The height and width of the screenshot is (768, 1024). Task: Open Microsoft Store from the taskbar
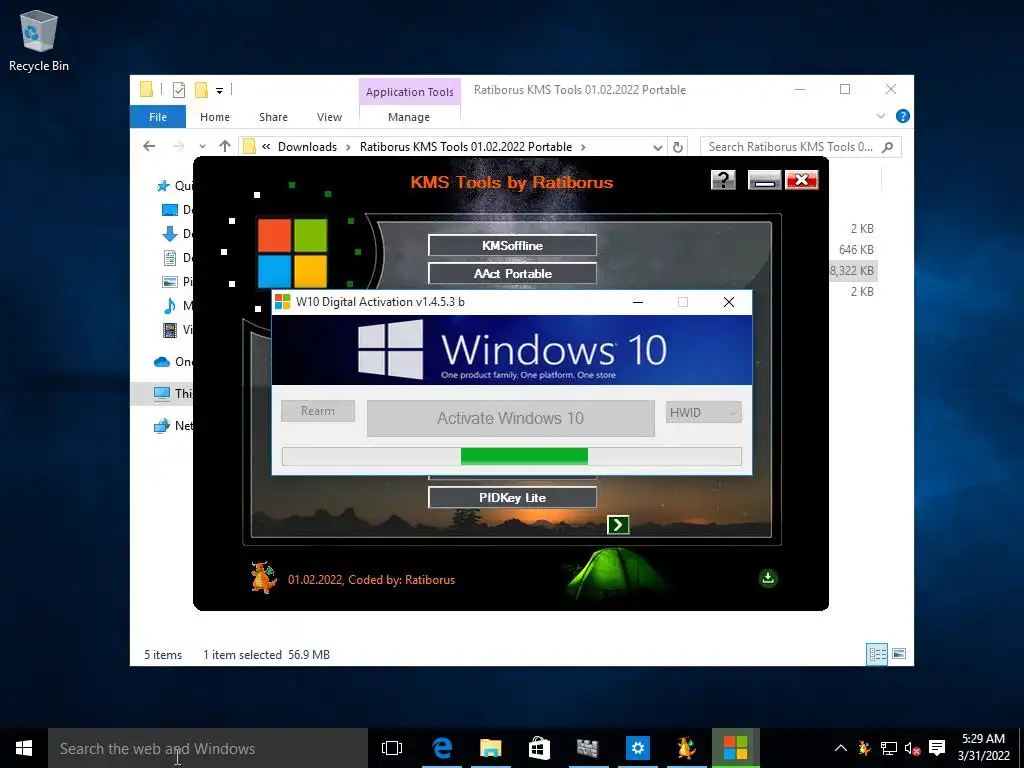(x=539, y=748)
